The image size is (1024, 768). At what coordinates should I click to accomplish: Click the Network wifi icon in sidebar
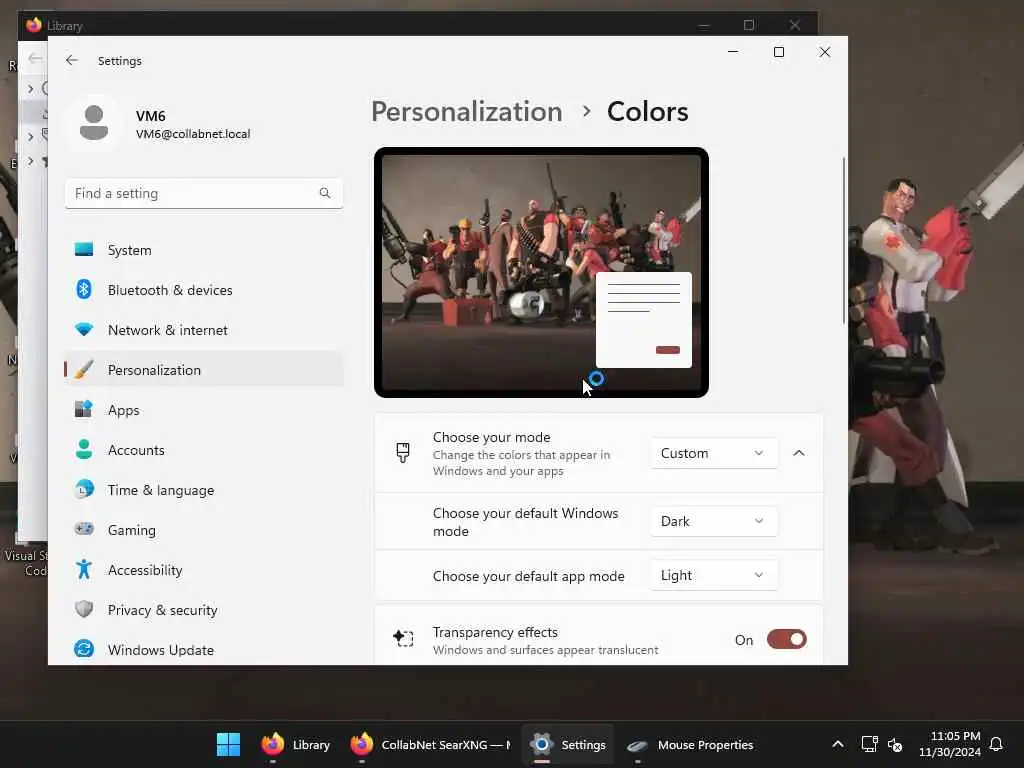click(x=84, y=330)
